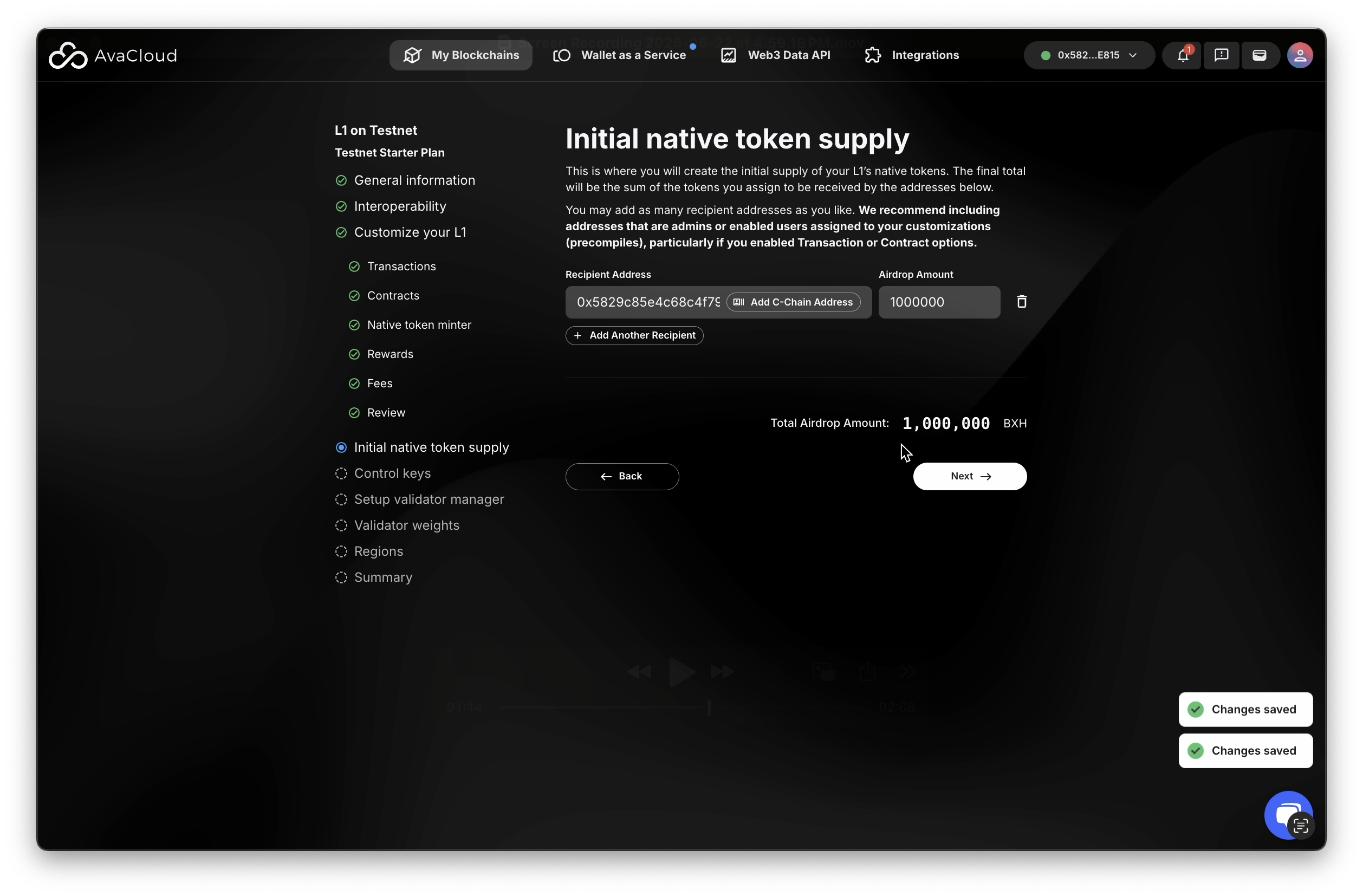Click the billing card icon
Screen dimensions: 1363x896
pyautogui.click(x=1259, y=56)
